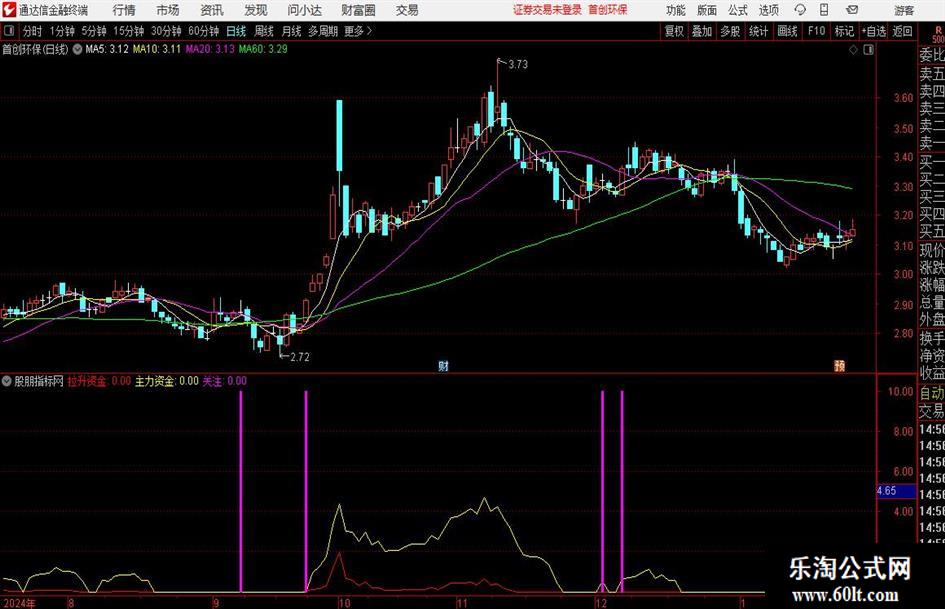Click the MA20: 3.13 label
Screen dimensions: 945x609
(x=210, y=49)
